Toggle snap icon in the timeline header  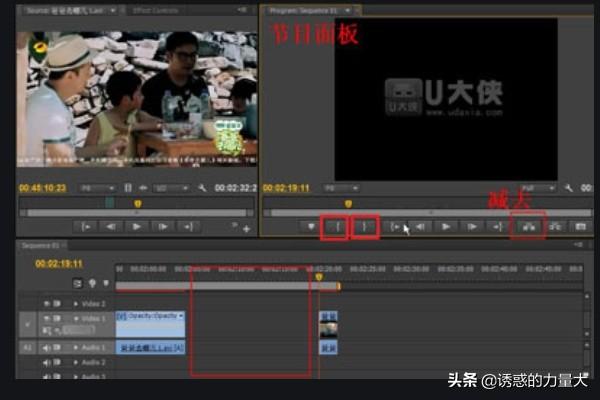click(x=78, y=283)
